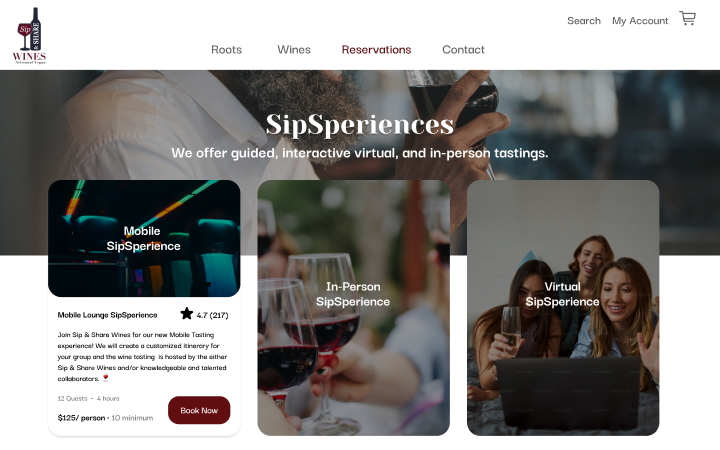
Task: Click the $125/ person price text
Action: click(x=81, y=418)
